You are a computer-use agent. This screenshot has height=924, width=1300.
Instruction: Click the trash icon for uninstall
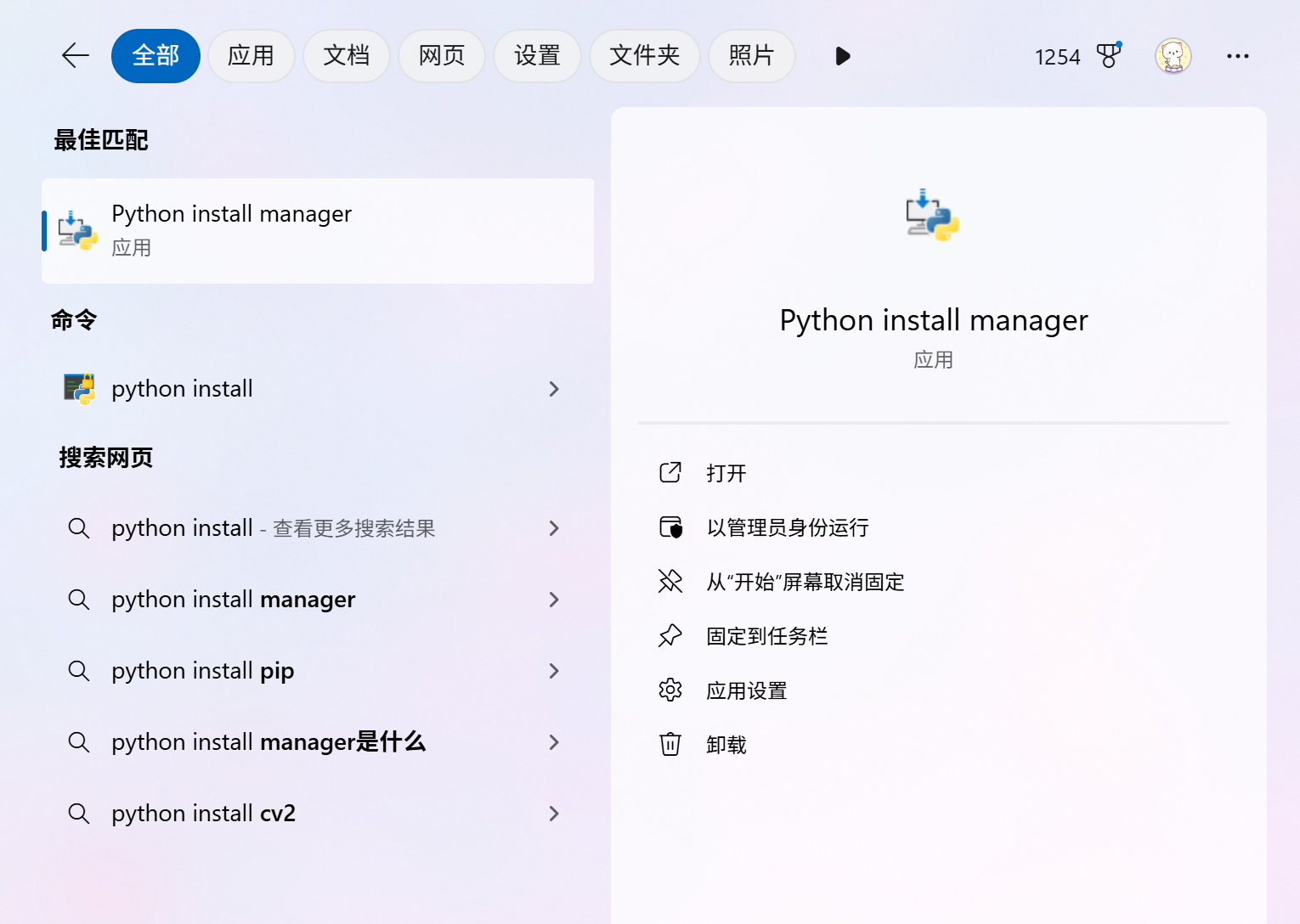click(x=670, y=744)
